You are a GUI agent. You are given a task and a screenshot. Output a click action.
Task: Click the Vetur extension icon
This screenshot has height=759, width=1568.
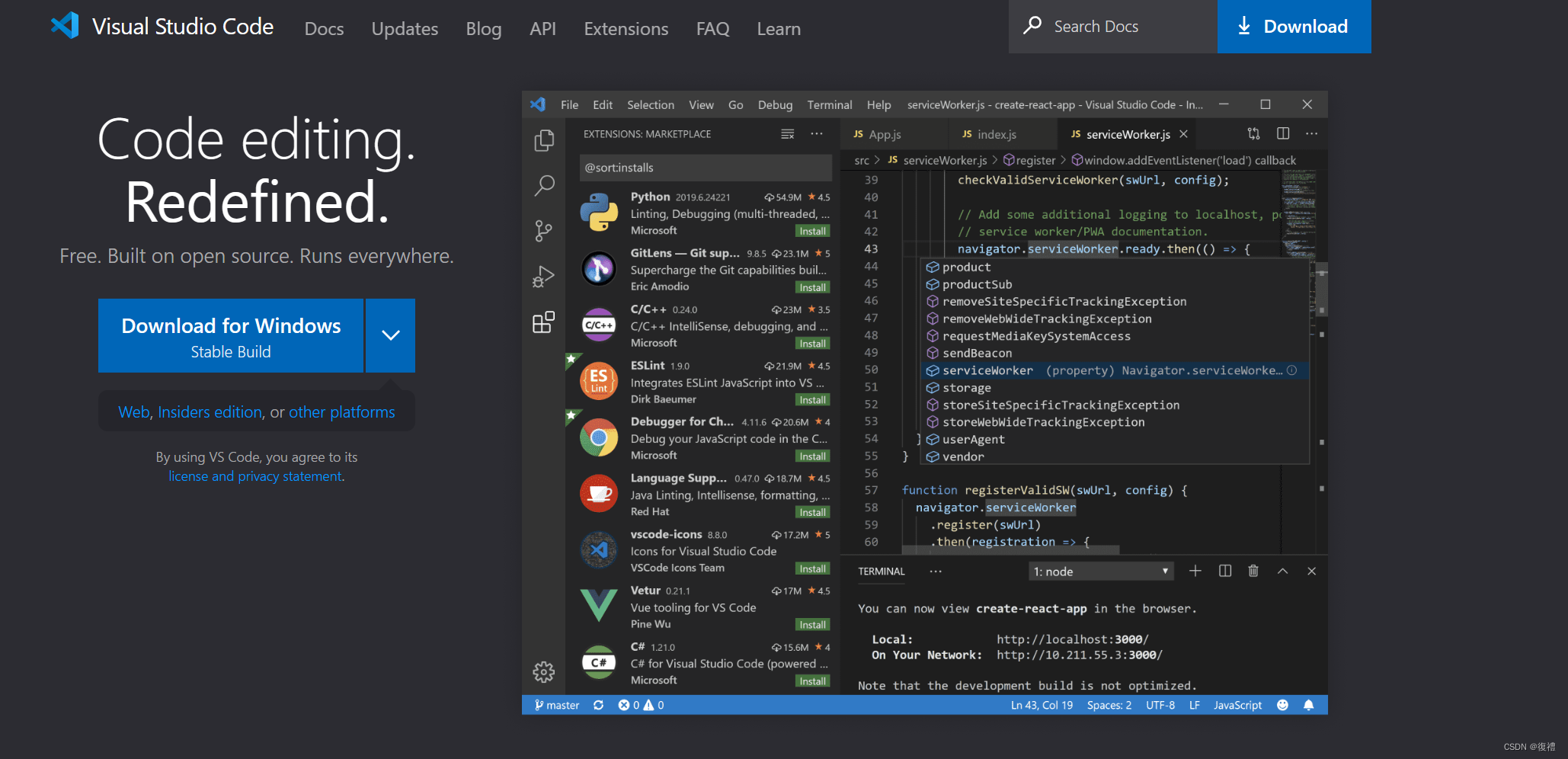point(599,605)
